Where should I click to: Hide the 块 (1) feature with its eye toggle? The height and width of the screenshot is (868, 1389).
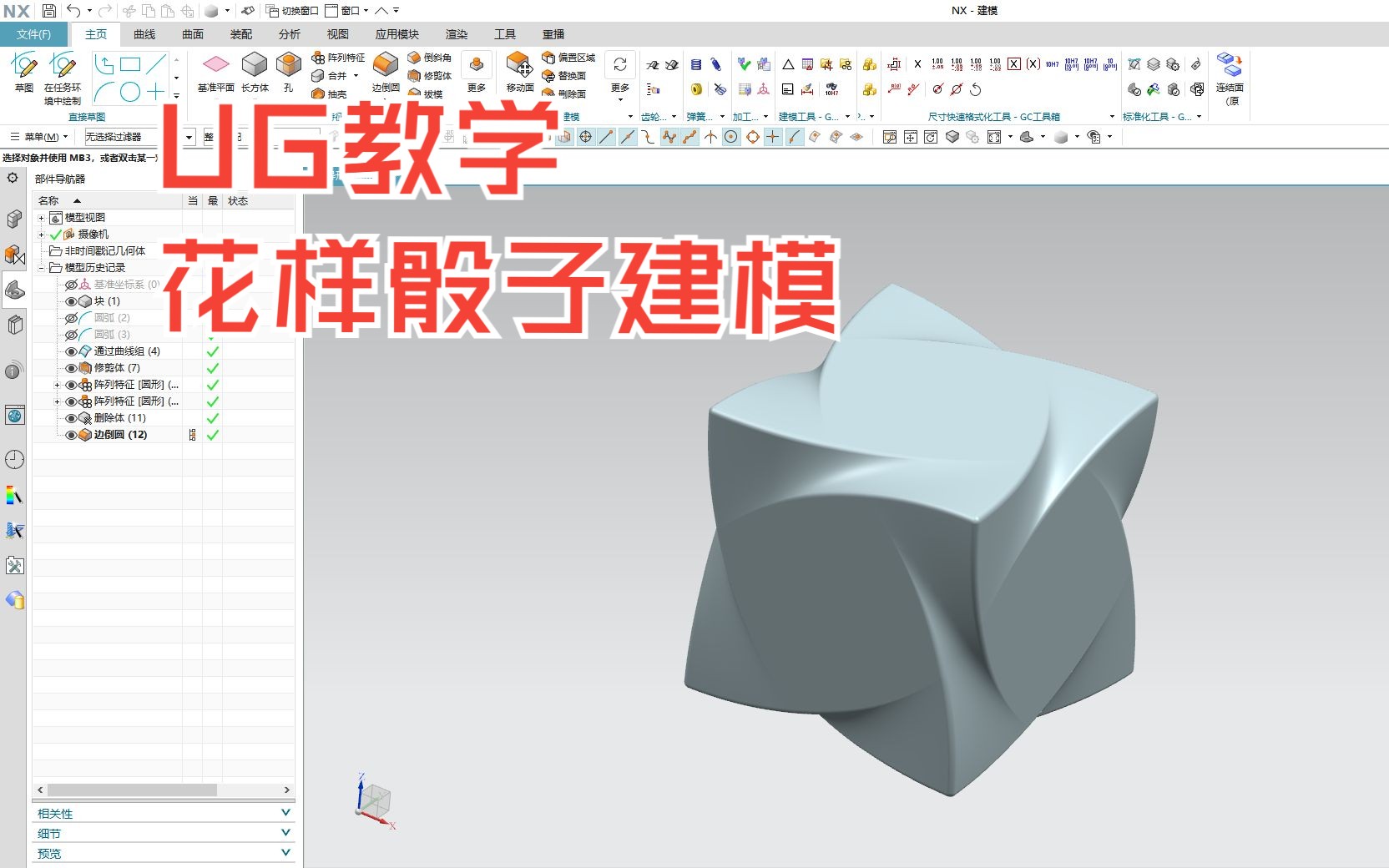[x=71, y=300]
